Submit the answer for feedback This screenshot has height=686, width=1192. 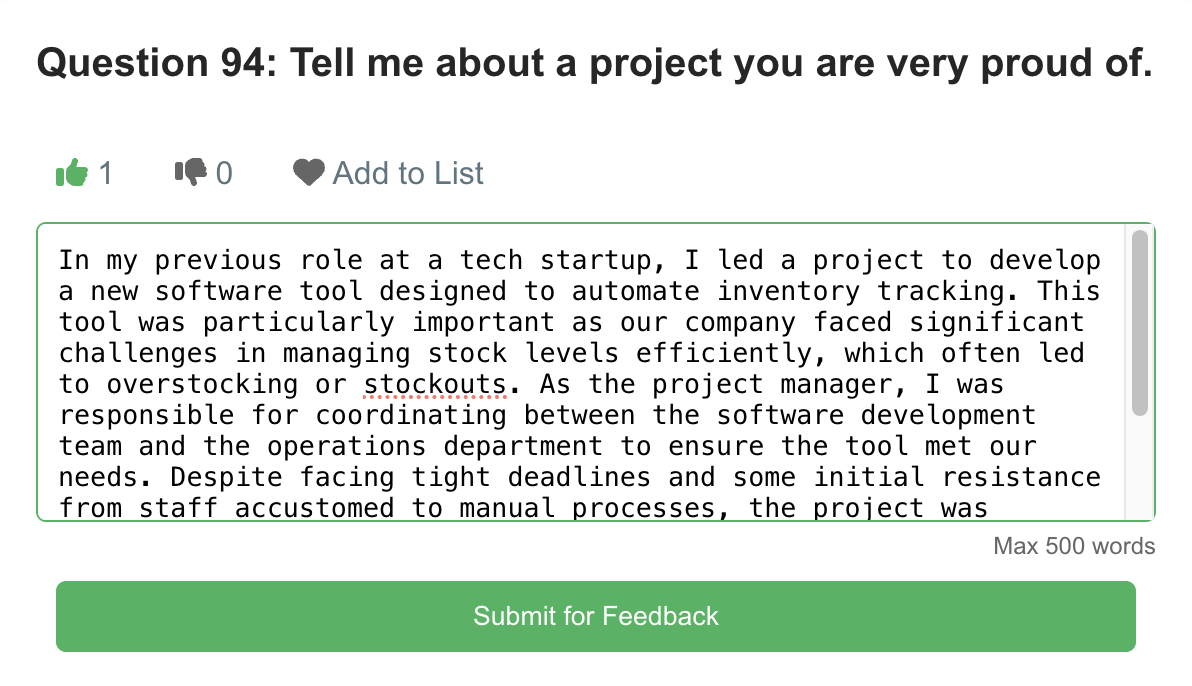pos(596,616)
